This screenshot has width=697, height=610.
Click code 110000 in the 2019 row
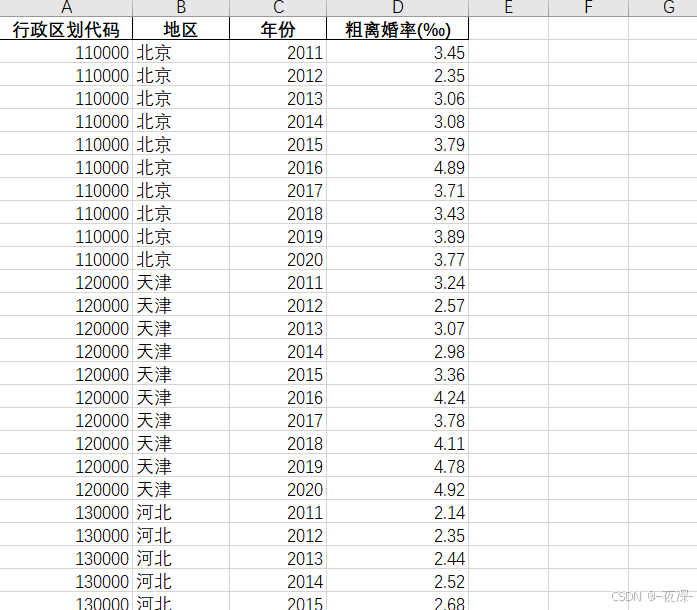coord(66,237)
